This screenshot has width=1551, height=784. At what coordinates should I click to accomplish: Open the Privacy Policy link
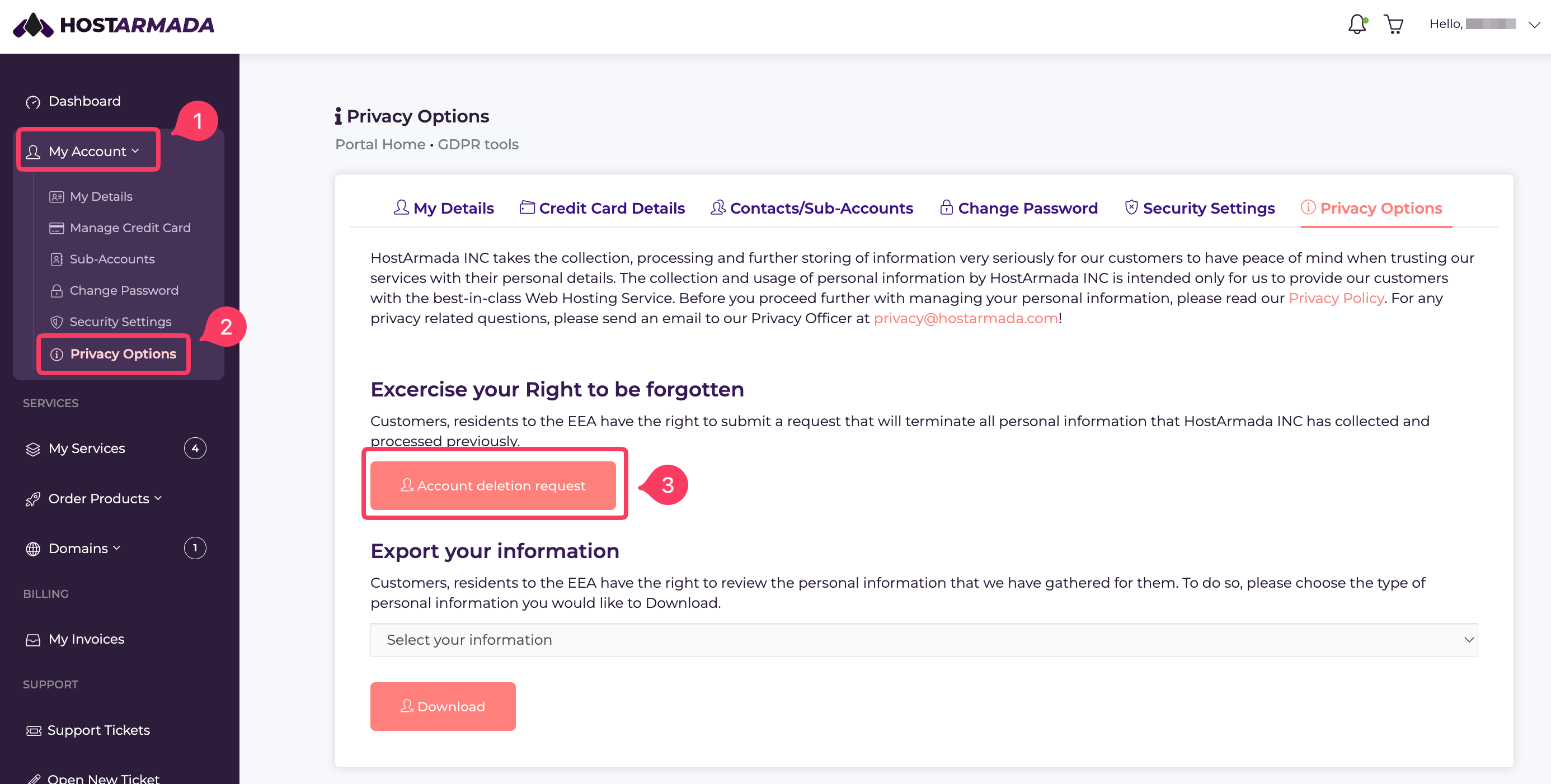point(1336,299)
